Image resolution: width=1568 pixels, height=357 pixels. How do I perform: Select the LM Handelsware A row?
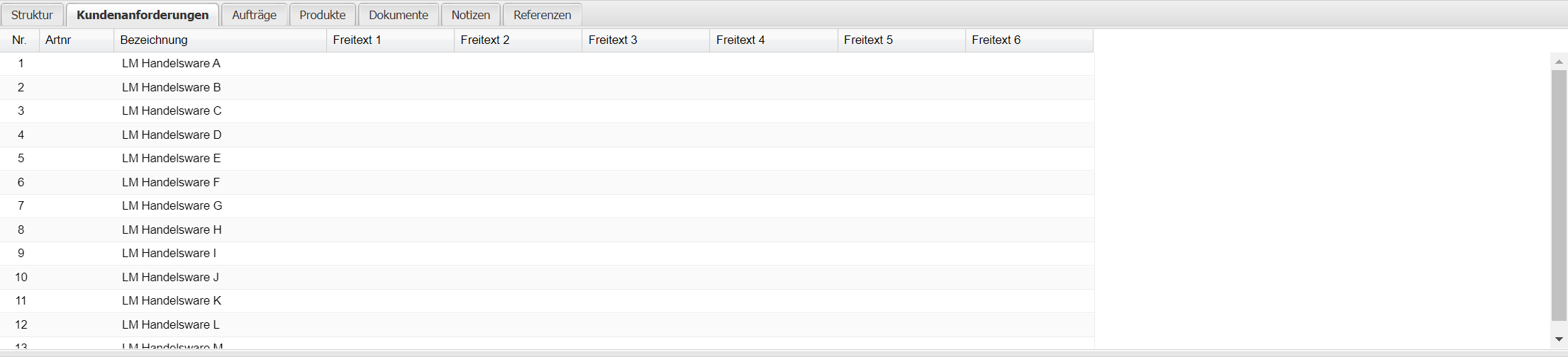[171, 64]
